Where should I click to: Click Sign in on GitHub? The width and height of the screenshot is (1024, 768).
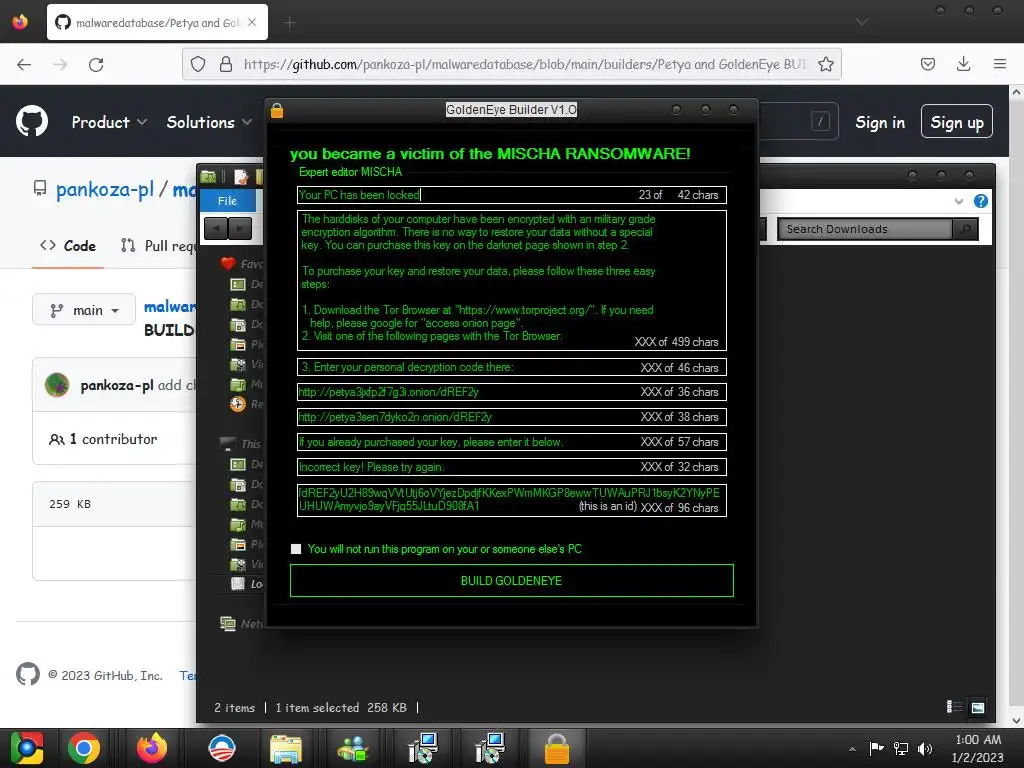click(x=880, y=122)
